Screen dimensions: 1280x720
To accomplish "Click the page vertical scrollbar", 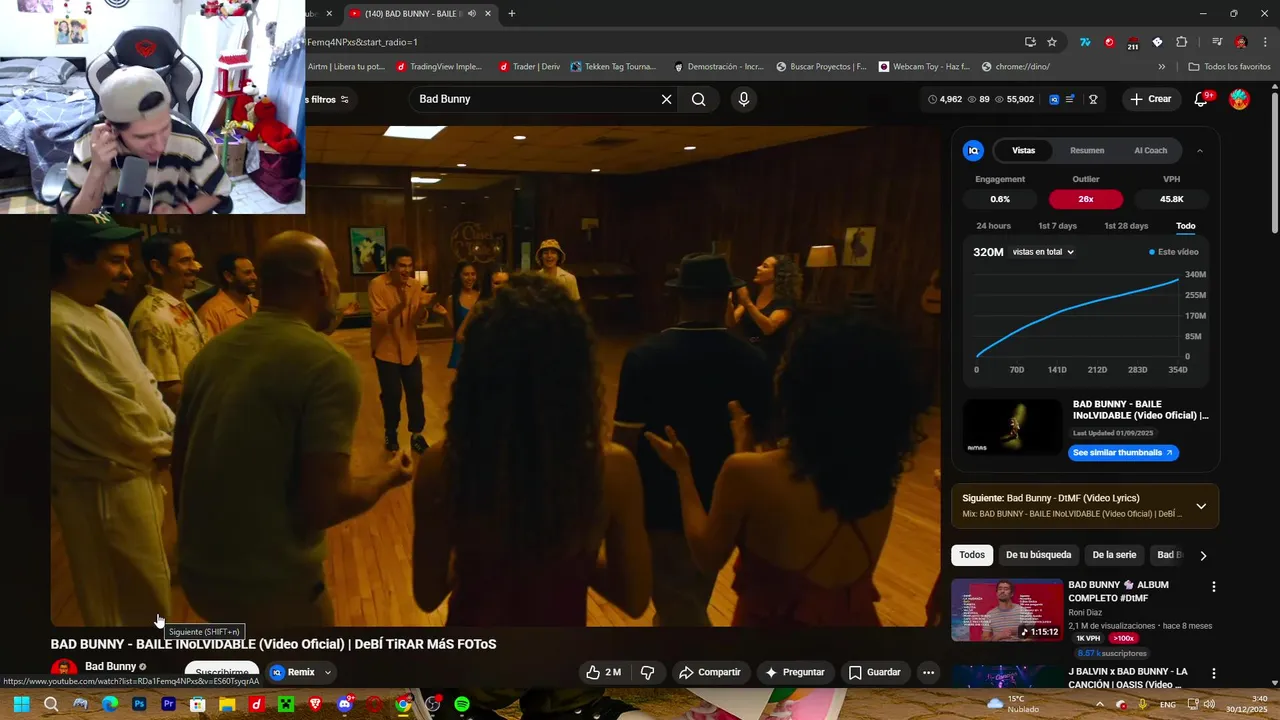I will [x=1274, y=163].
